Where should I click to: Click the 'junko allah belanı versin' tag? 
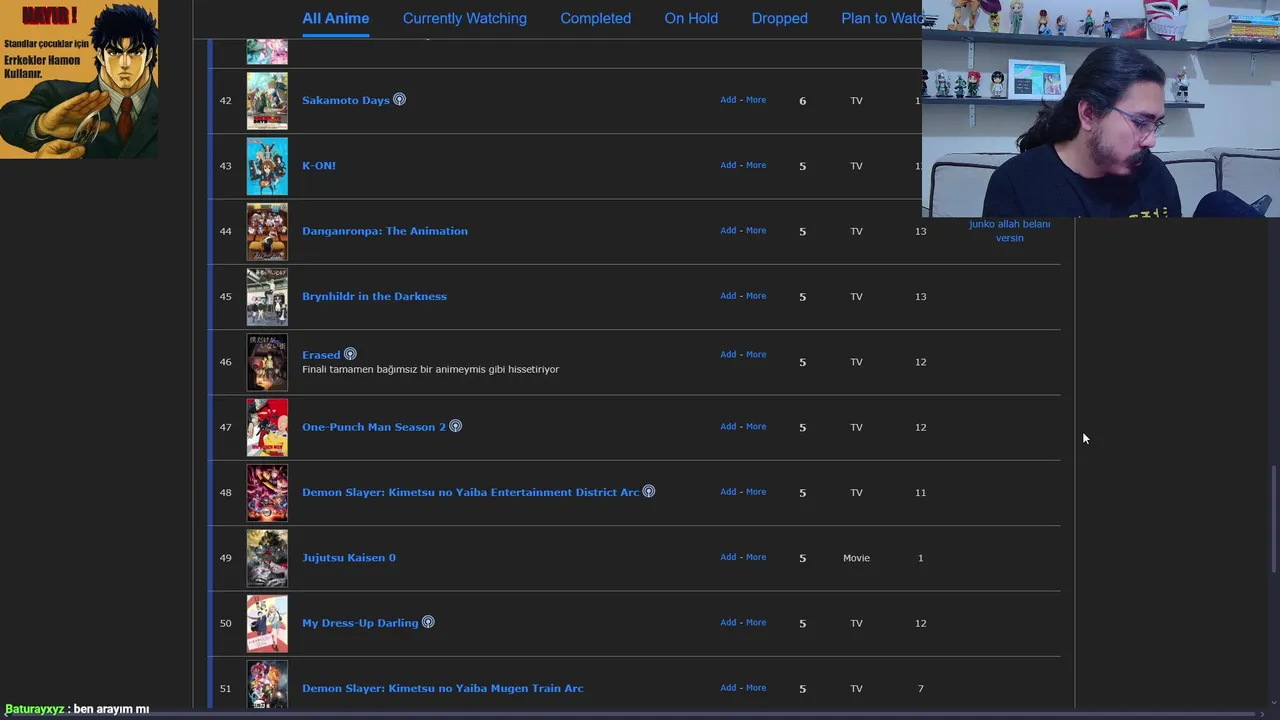[x=1009, y=231]
